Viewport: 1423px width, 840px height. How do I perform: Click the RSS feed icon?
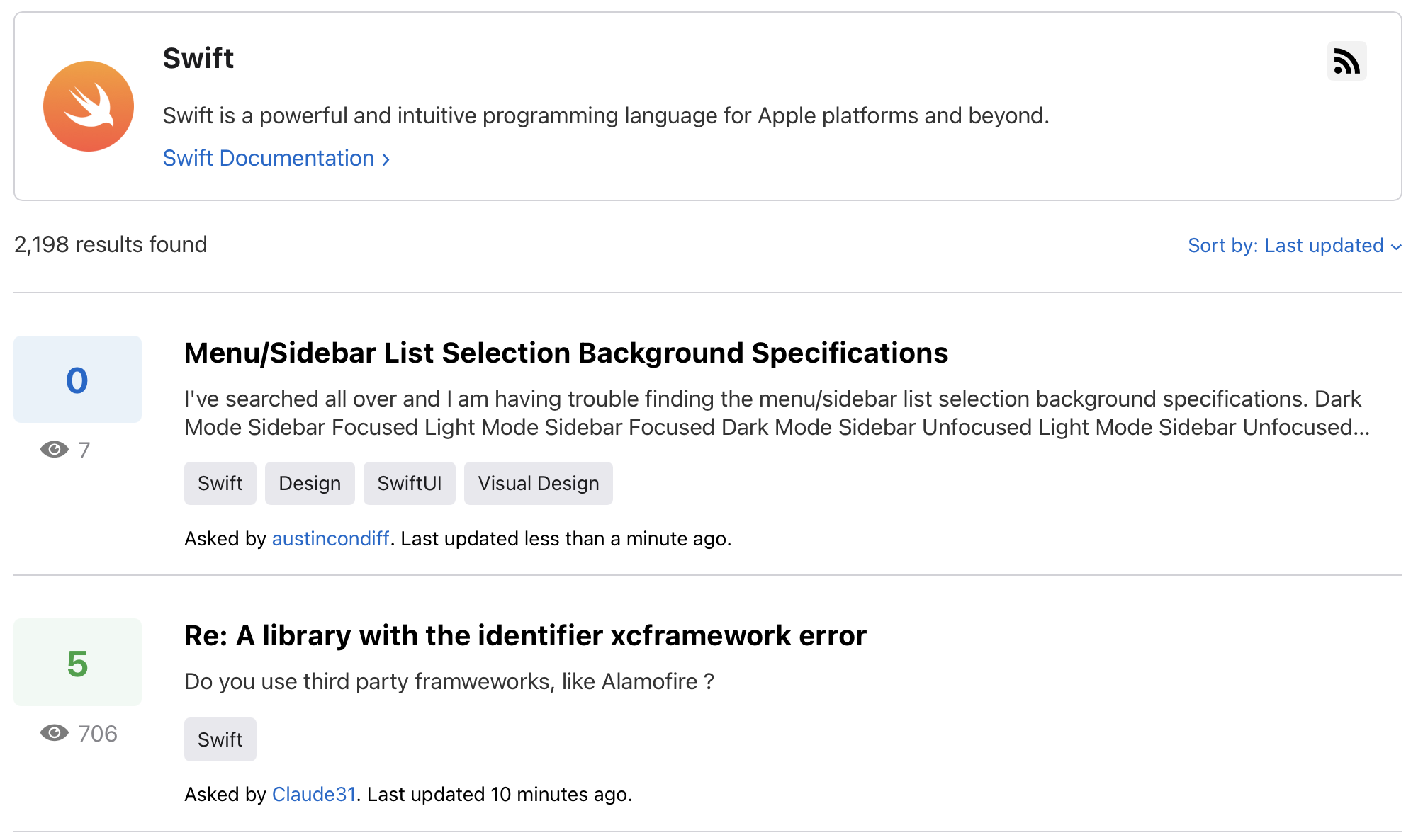click(x=1346, y=62)
